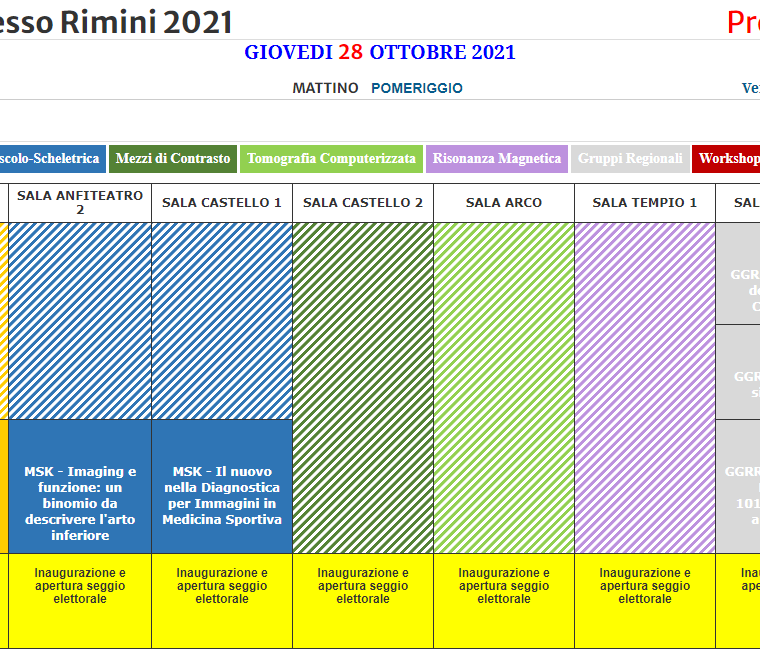
Task: Open Inaugurazione cell under Sala Arco
Action: tap(504, 586)
